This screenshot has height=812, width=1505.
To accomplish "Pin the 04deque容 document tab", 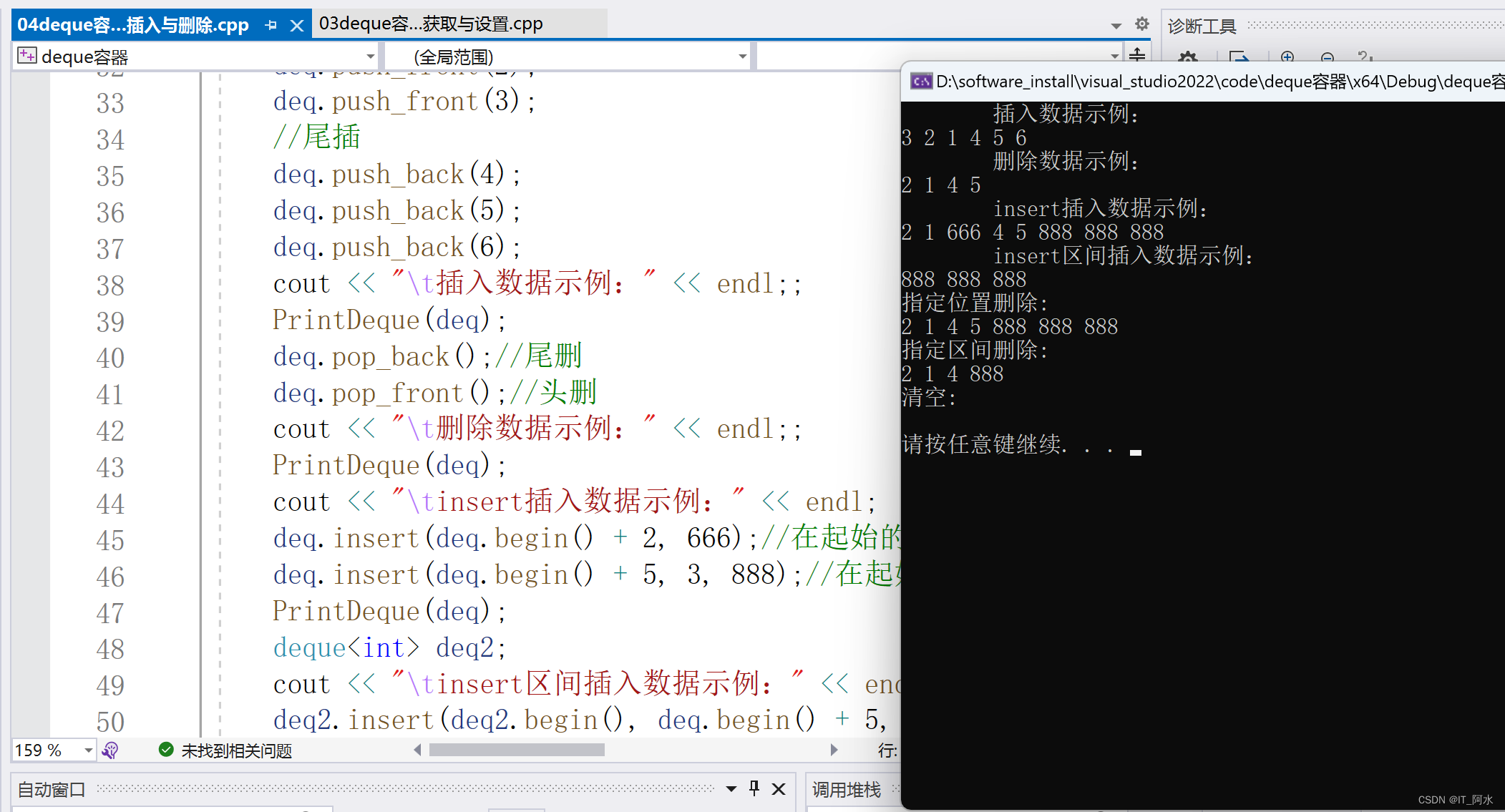I will pos(271,25).
